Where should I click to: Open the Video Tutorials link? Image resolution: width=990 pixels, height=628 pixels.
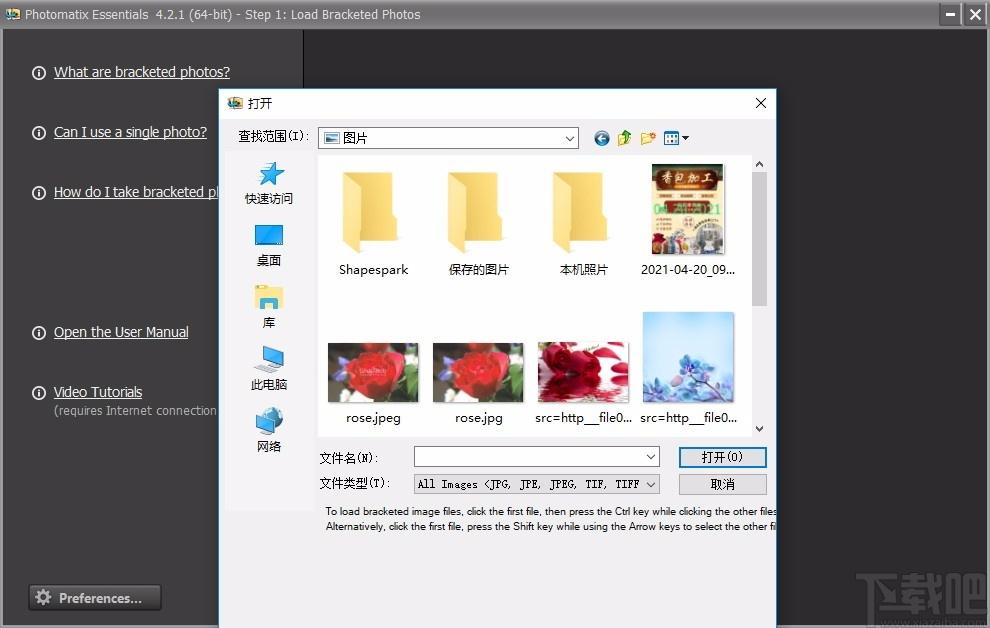[x=98, y=392]
